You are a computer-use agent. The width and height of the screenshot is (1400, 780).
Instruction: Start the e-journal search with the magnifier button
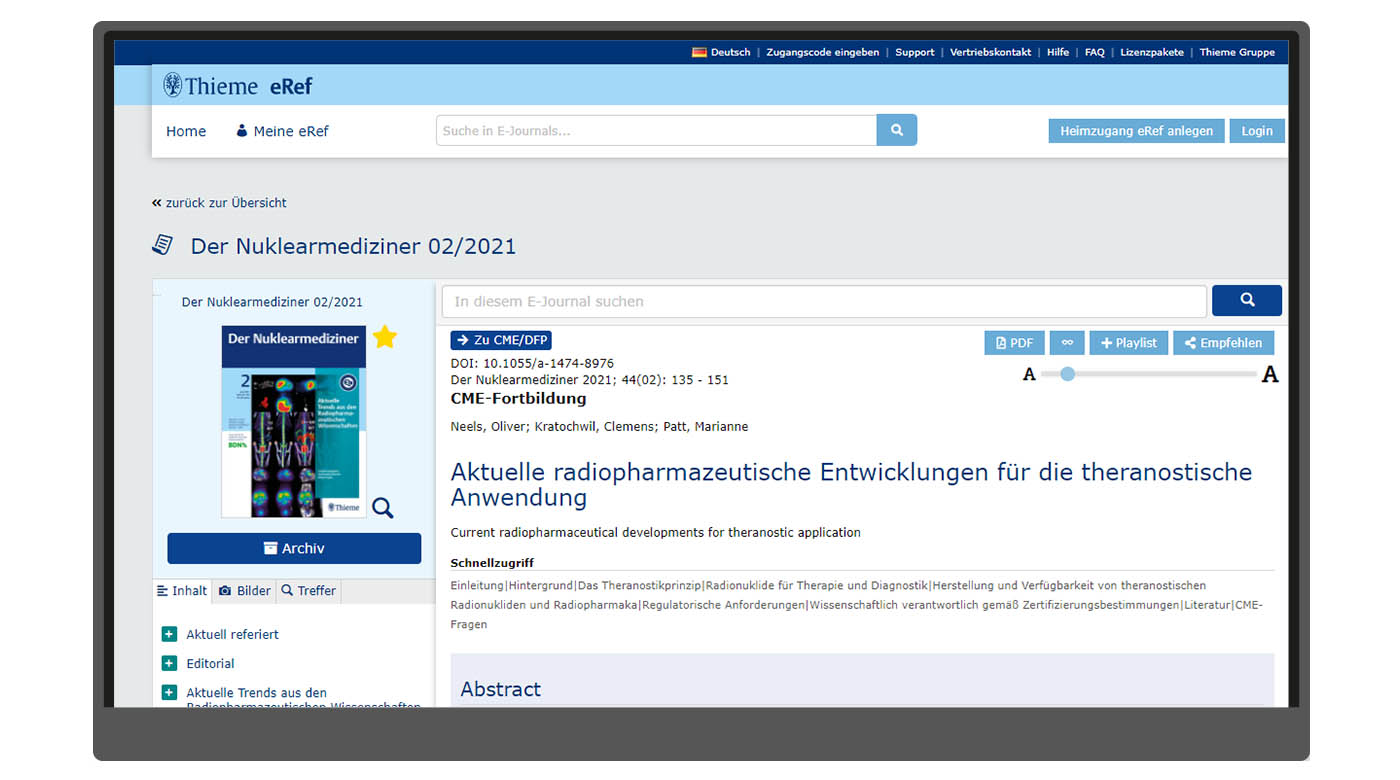(1246, 300)
